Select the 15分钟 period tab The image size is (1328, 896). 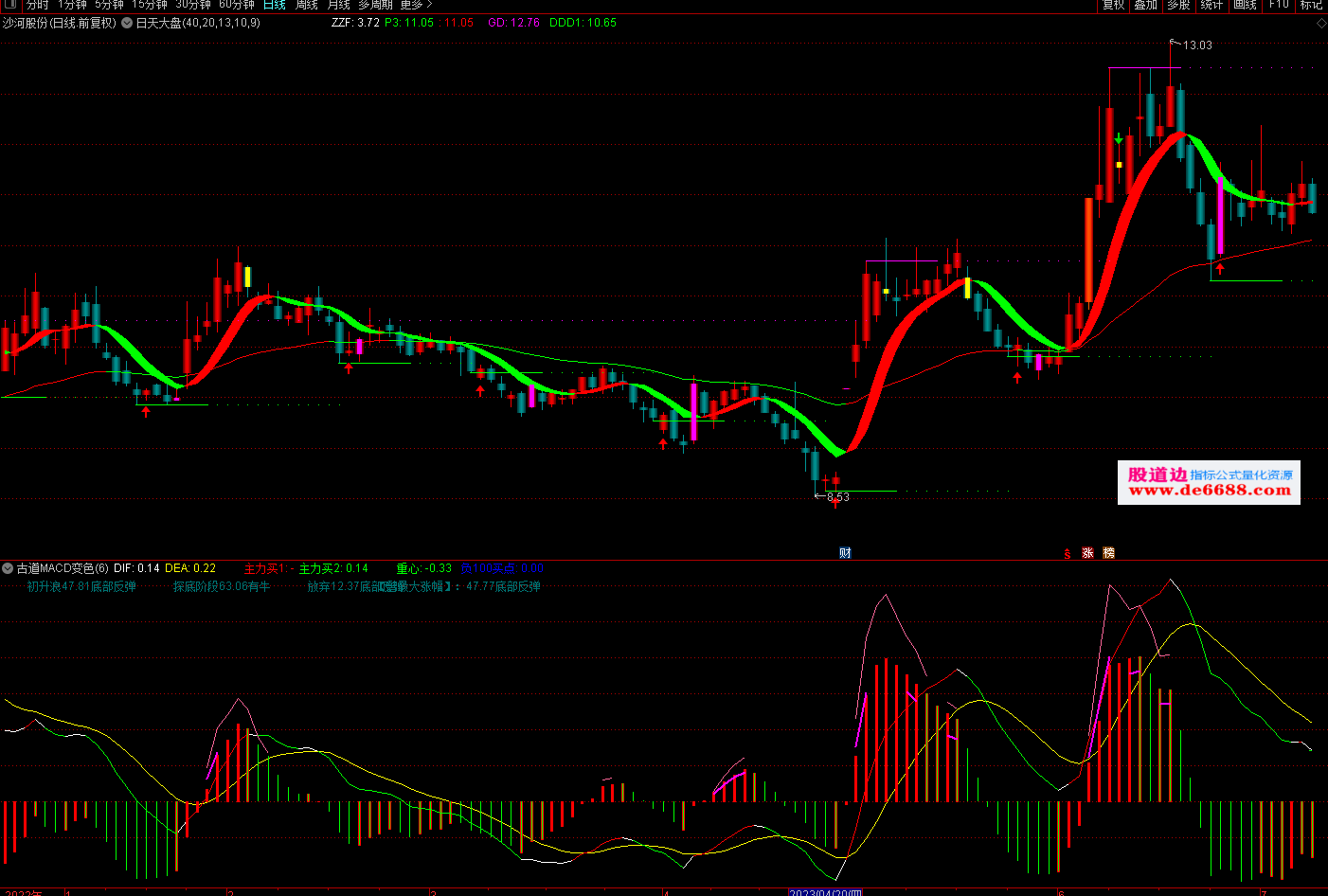150,5
